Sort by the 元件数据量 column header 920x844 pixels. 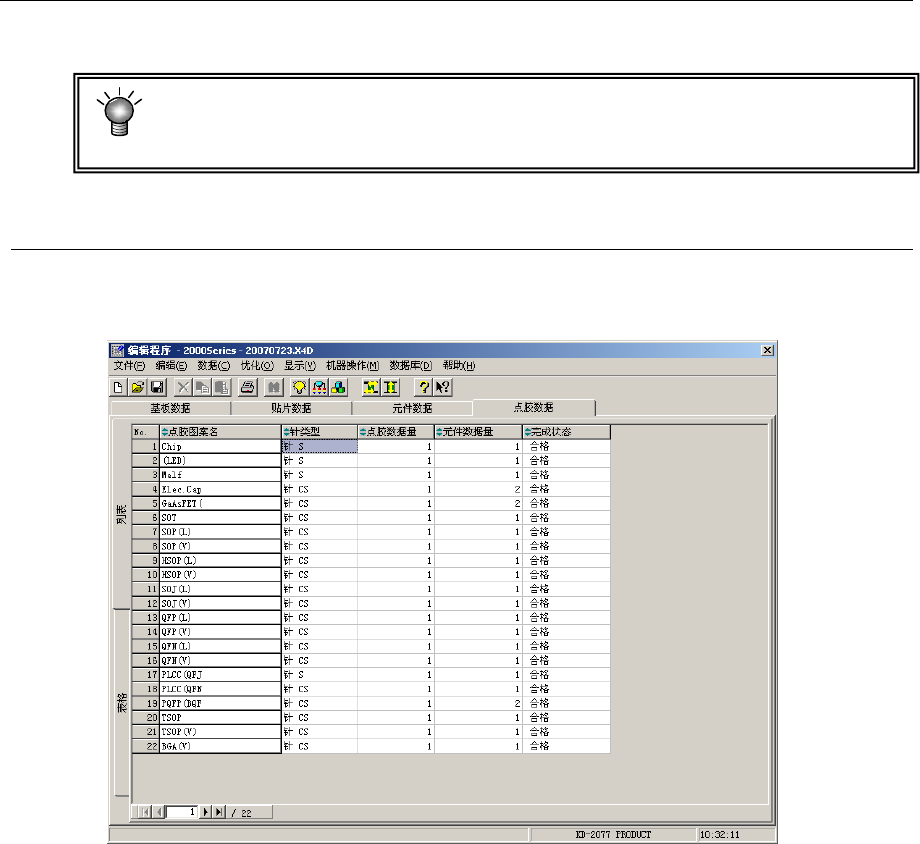coord(478,432)
